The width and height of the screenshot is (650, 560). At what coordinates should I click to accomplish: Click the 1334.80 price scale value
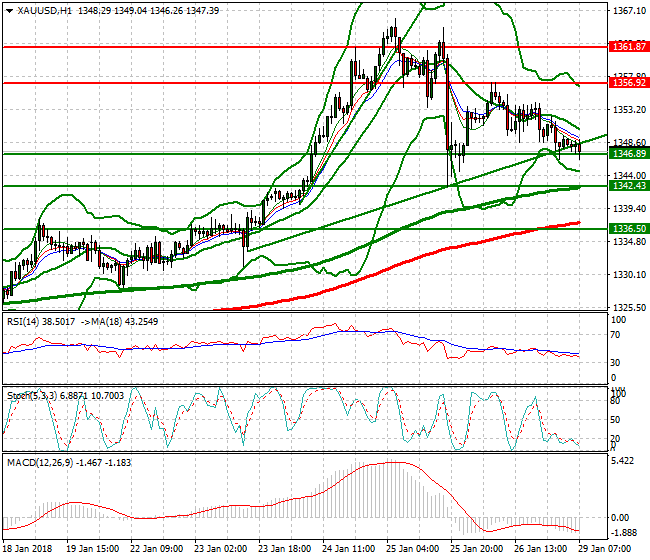[629, 241]
